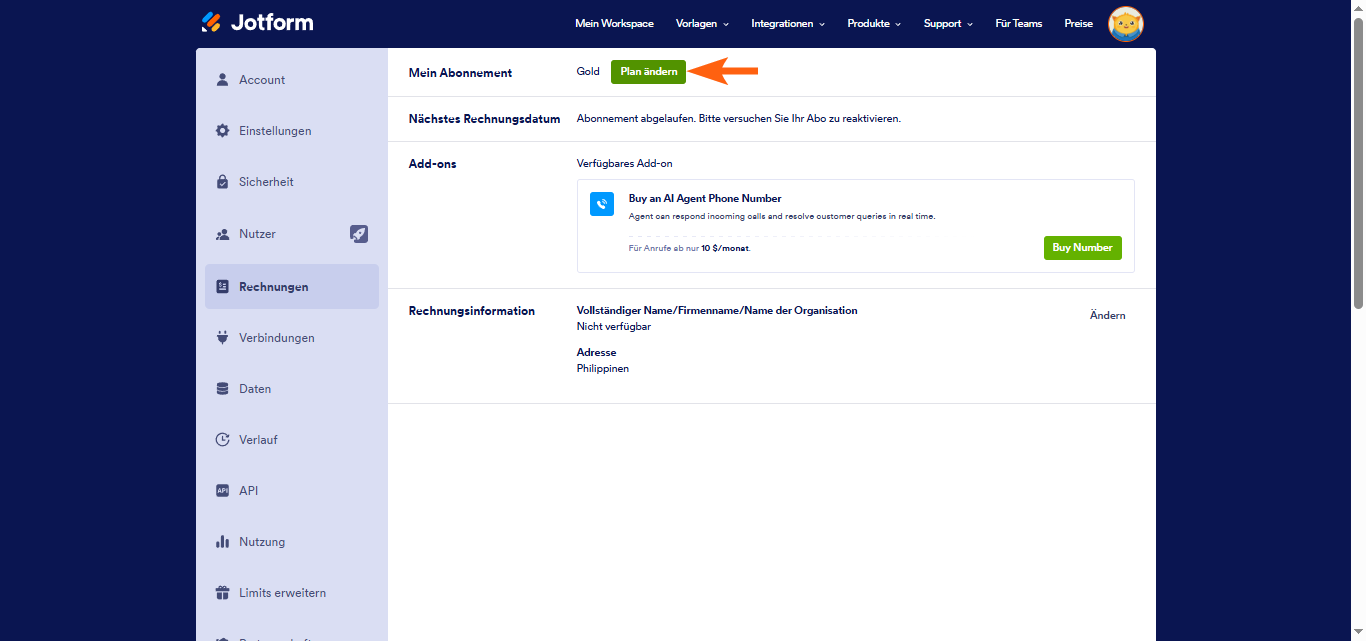
Task: Open Für Teams in top navigation
Action: (x=1018, y=24)
